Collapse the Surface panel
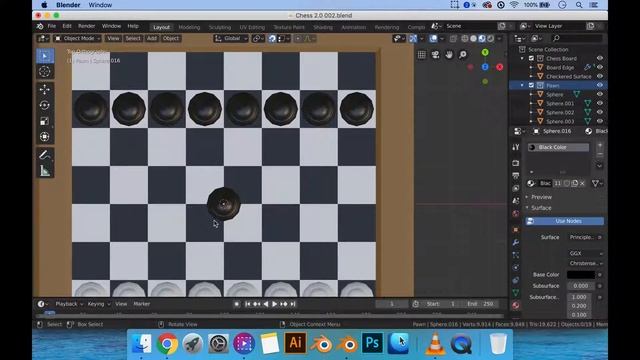 (541, 208)
